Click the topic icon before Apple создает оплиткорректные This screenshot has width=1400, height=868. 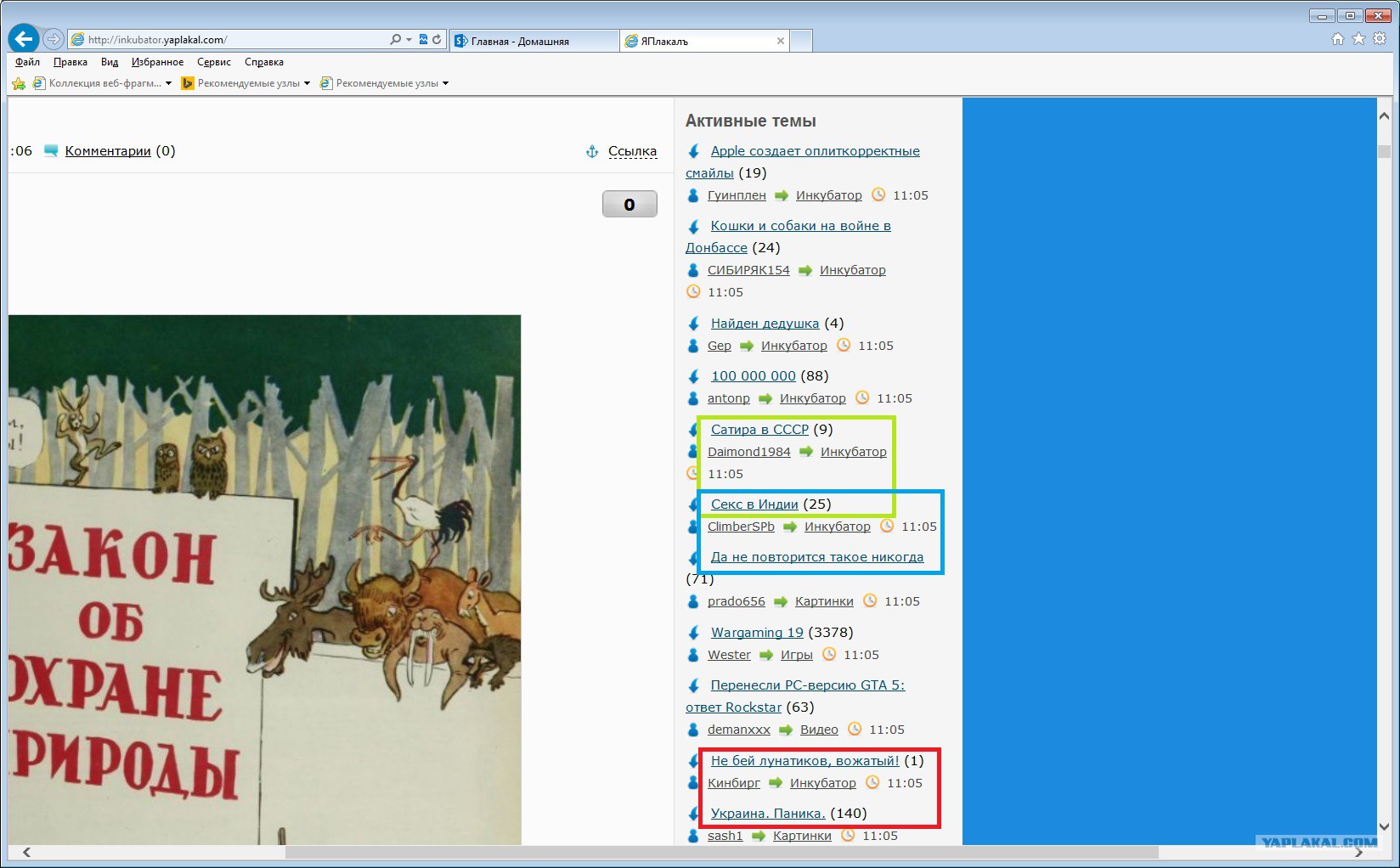694,151
